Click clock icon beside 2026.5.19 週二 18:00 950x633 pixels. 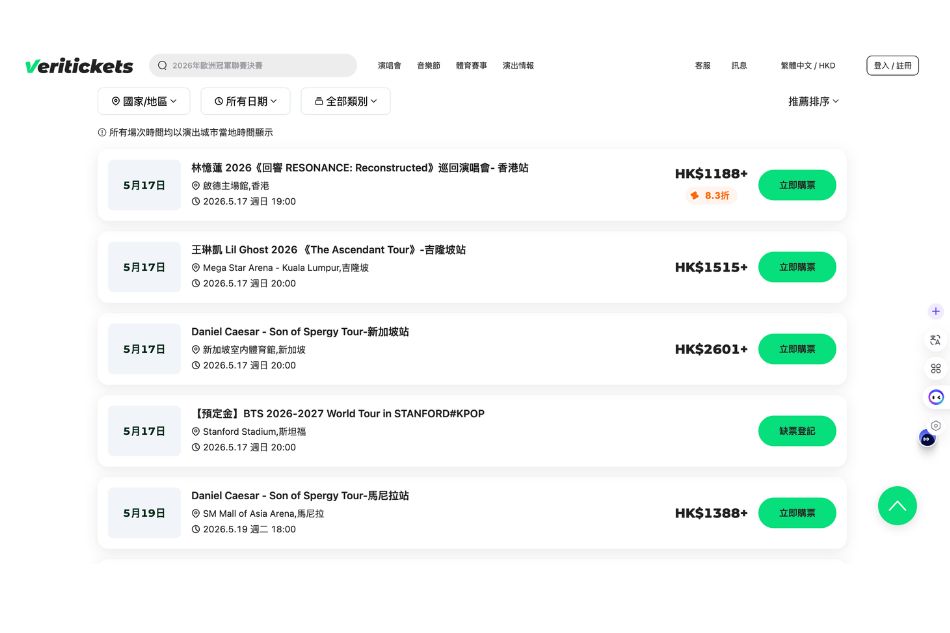coord(196,529)
